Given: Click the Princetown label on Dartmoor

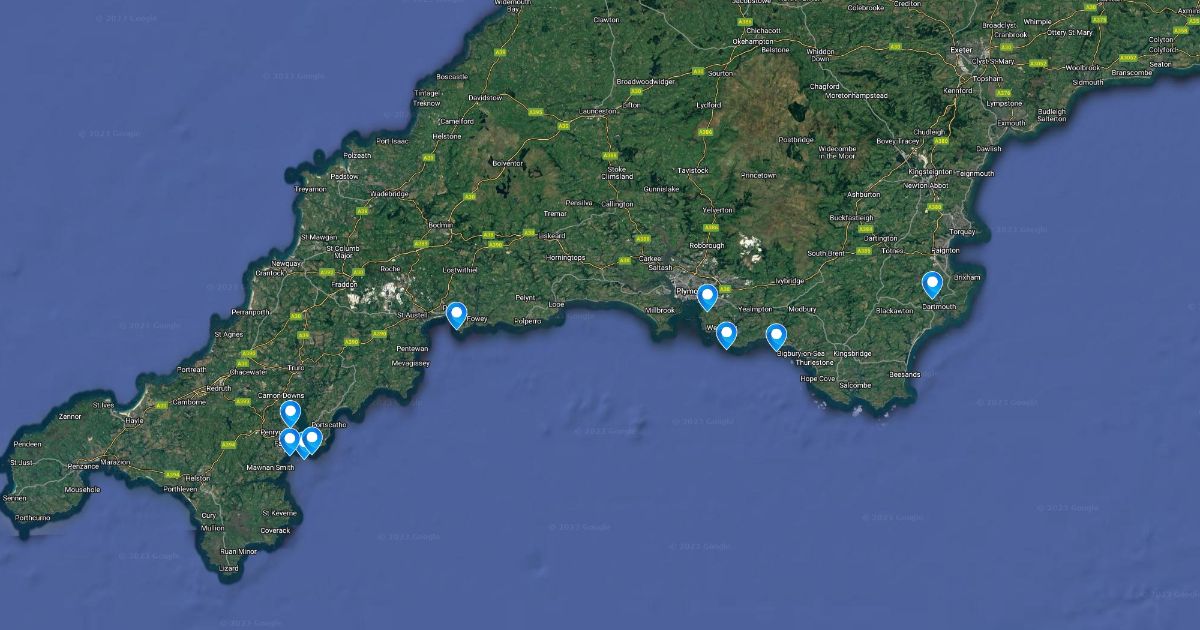Looking at the screenshot, I should pos(758,176).
